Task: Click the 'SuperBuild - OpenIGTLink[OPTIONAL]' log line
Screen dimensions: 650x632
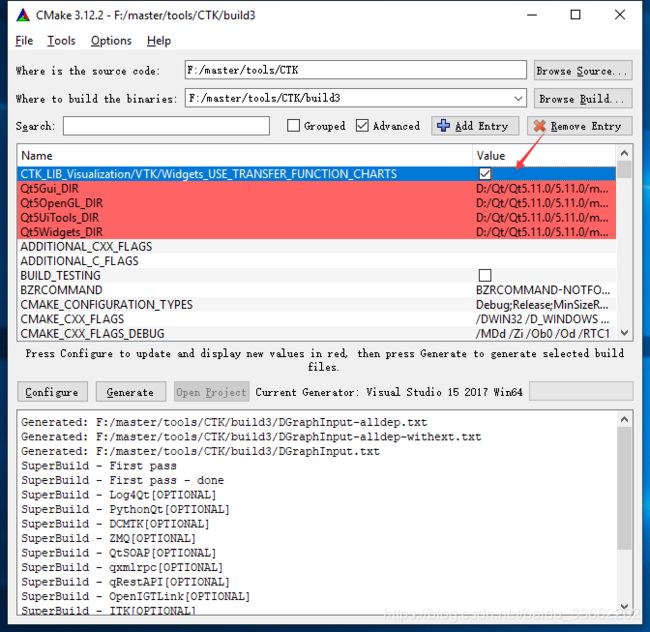Action: 136,596
